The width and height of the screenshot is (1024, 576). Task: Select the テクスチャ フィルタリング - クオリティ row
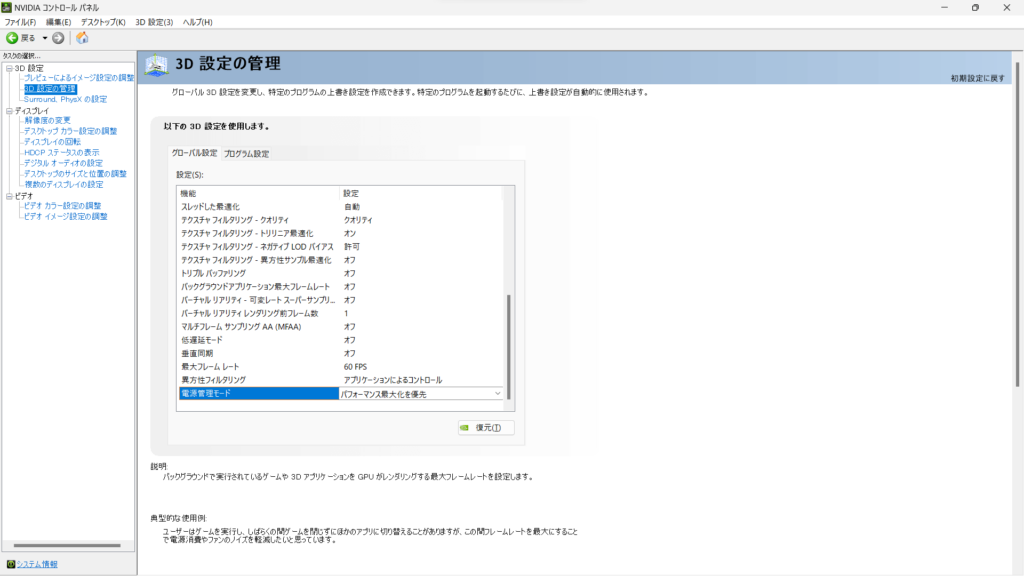click(x=341, y=220)
